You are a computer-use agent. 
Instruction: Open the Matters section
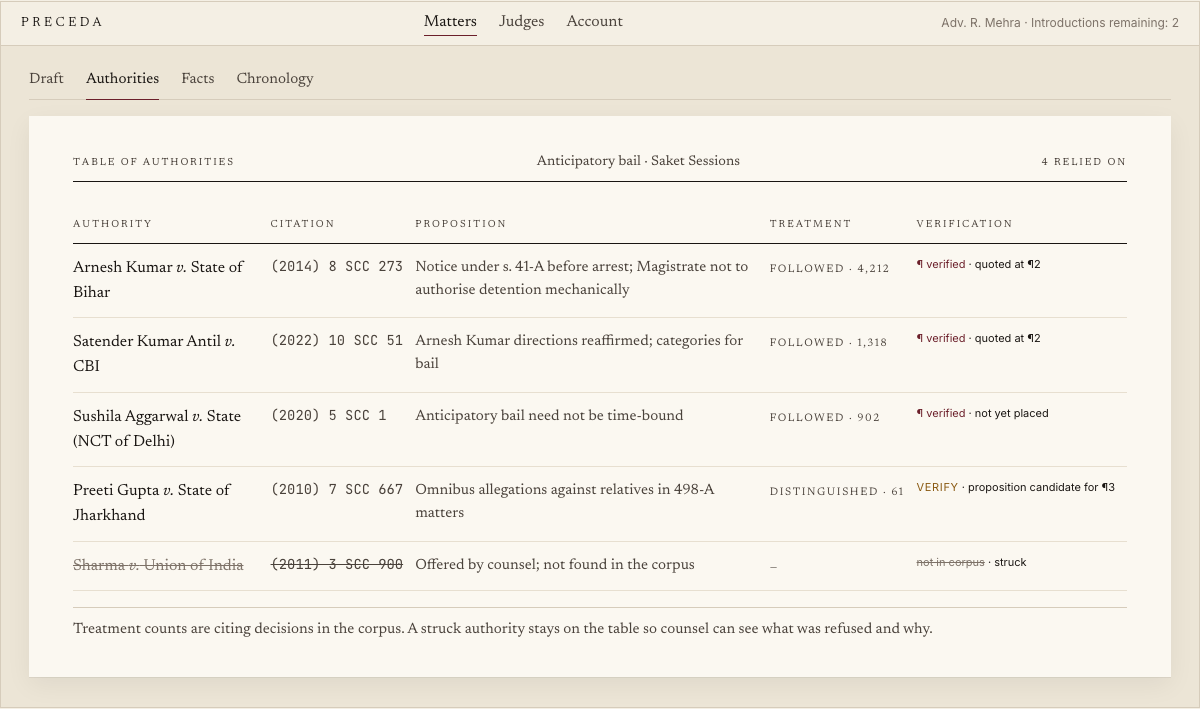point(450,22)
